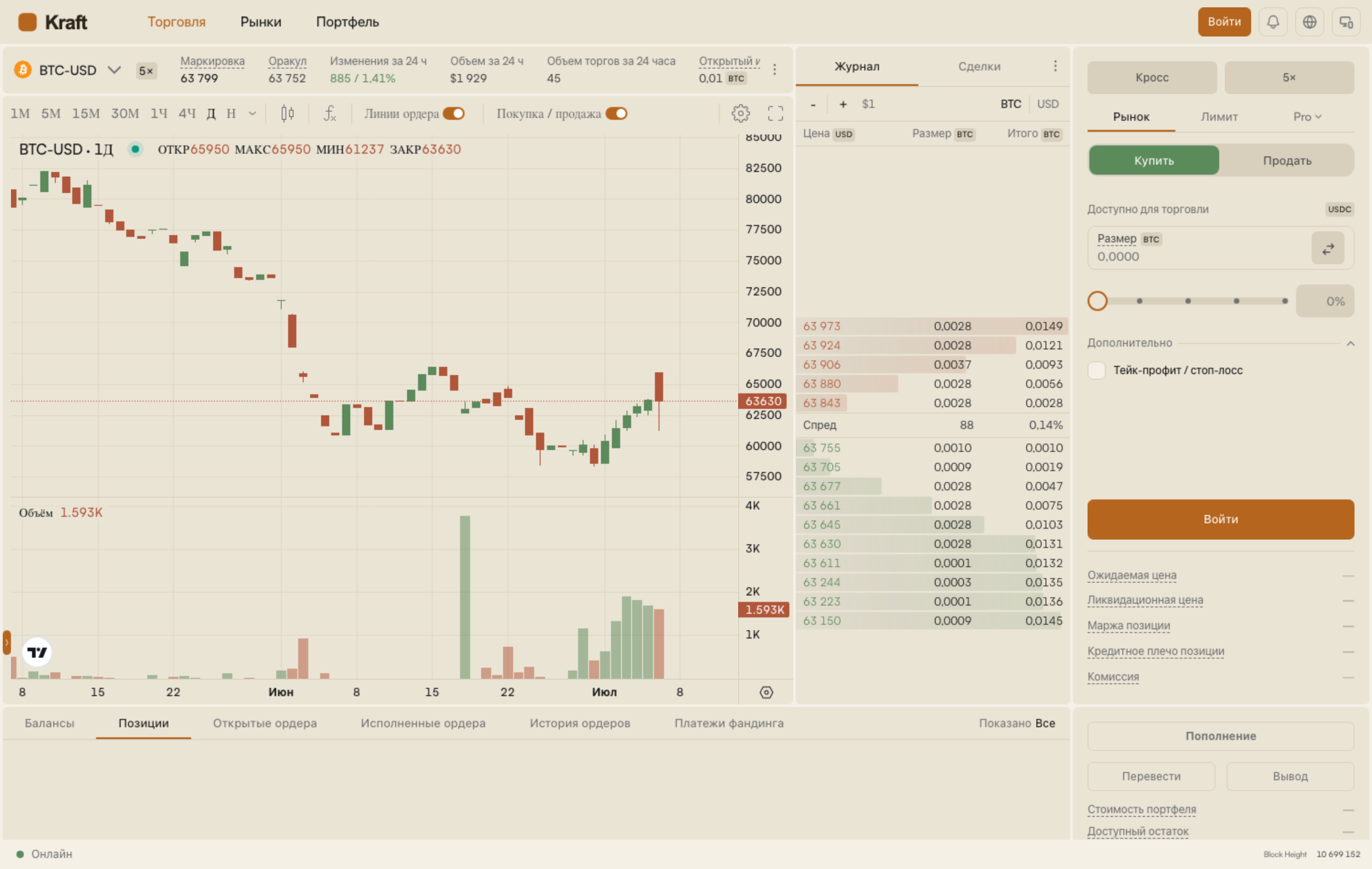Open the Funding Payments tab

(729, 724)
